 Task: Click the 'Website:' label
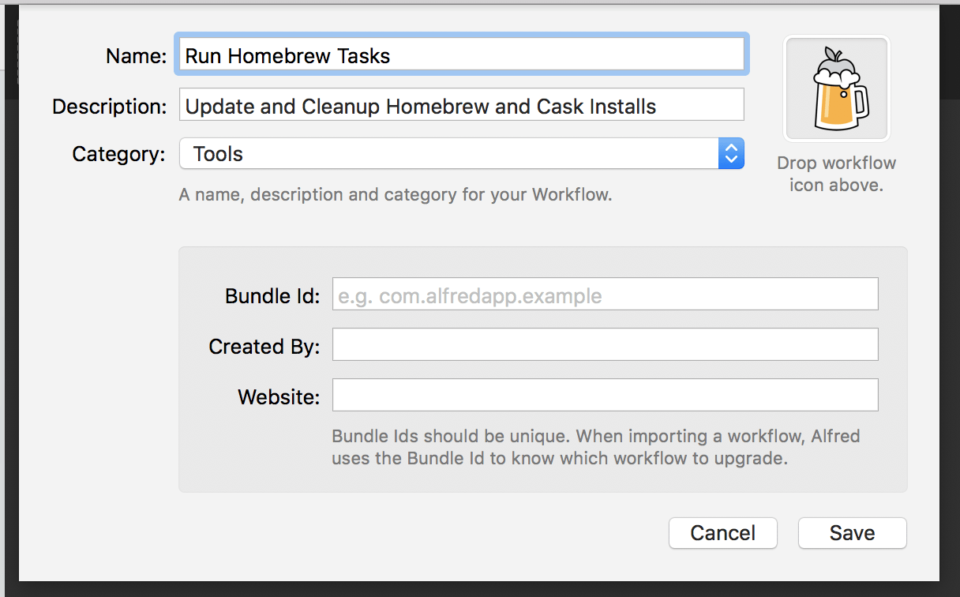click(x=279, y=397)
